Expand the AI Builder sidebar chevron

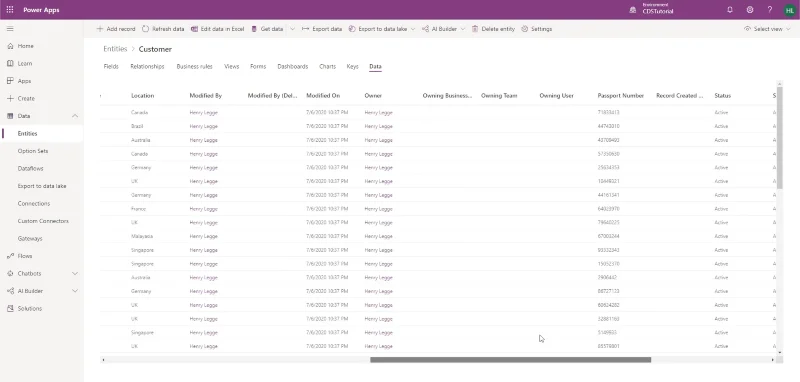point(75,291)
